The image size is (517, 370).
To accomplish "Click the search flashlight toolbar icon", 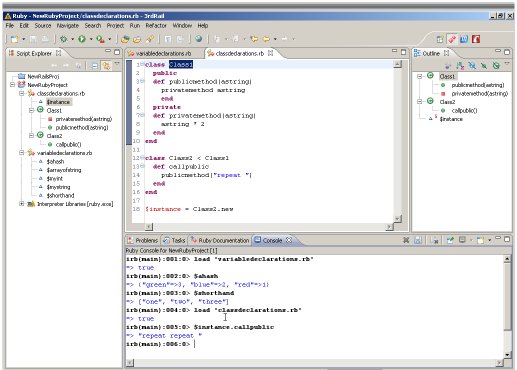I will click(150, 39).
